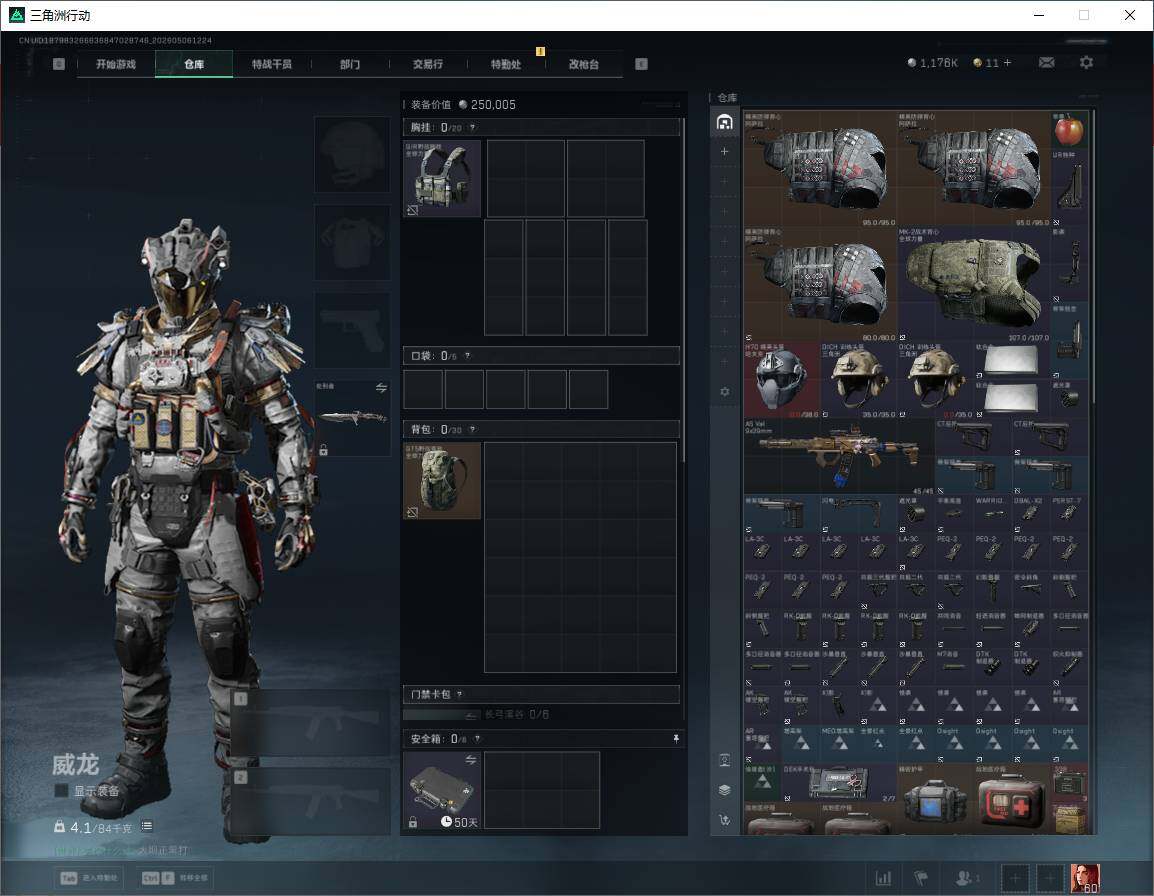
Task: Open the weight details list icon
Action: pos(147,826)
